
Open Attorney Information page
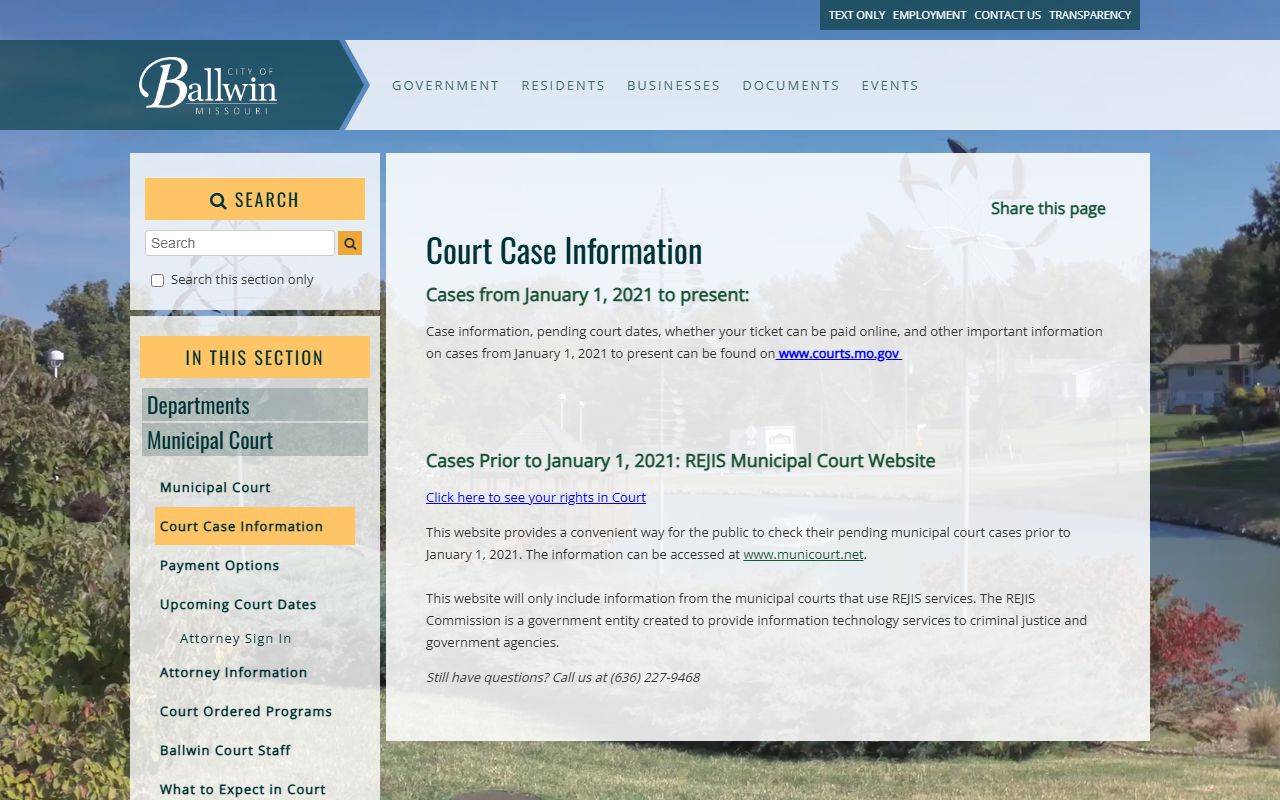click(233, 672)
